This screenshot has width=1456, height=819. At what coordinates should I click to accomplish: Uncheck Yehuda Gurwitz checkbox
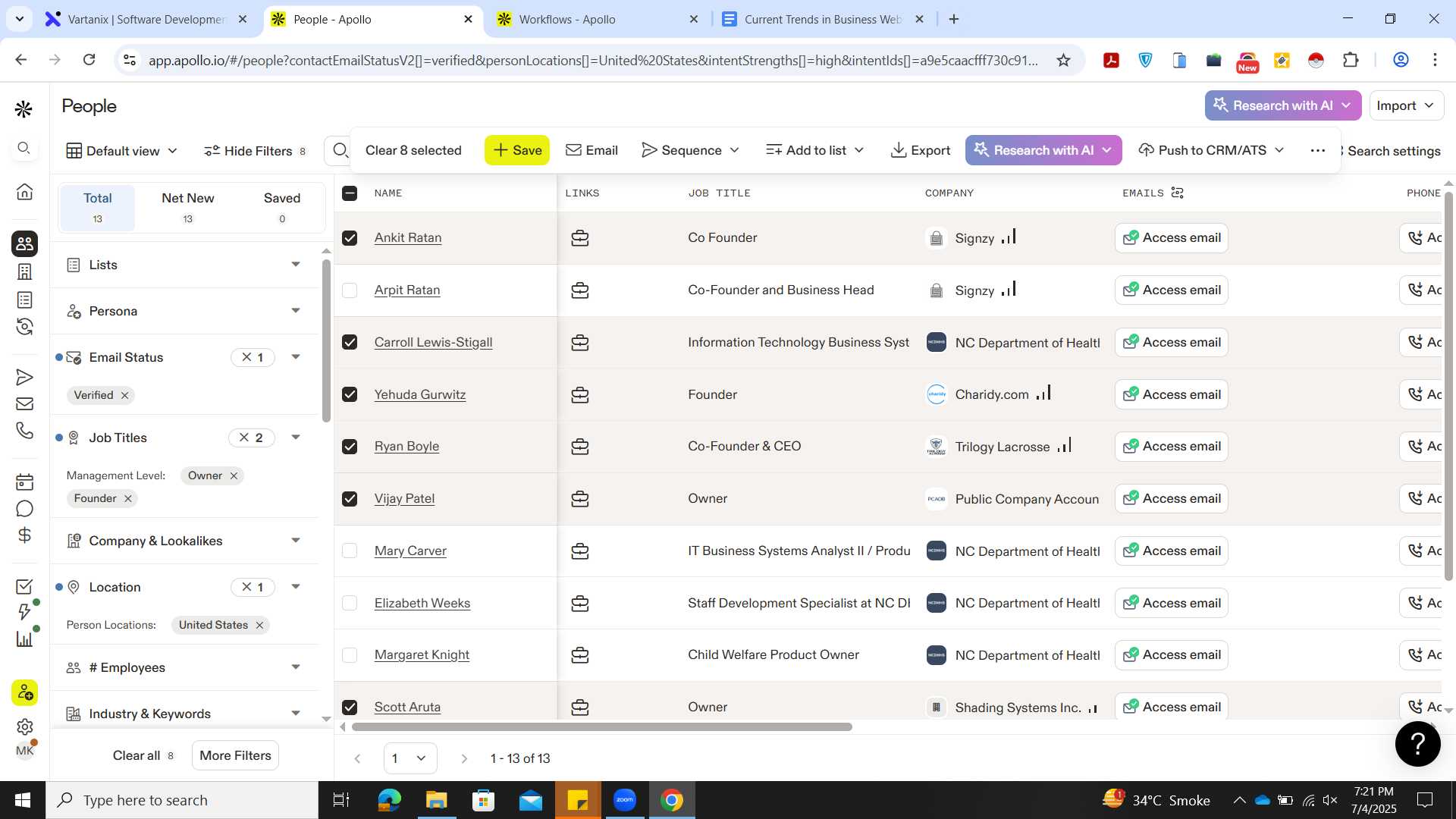click(x=350, y=394)
